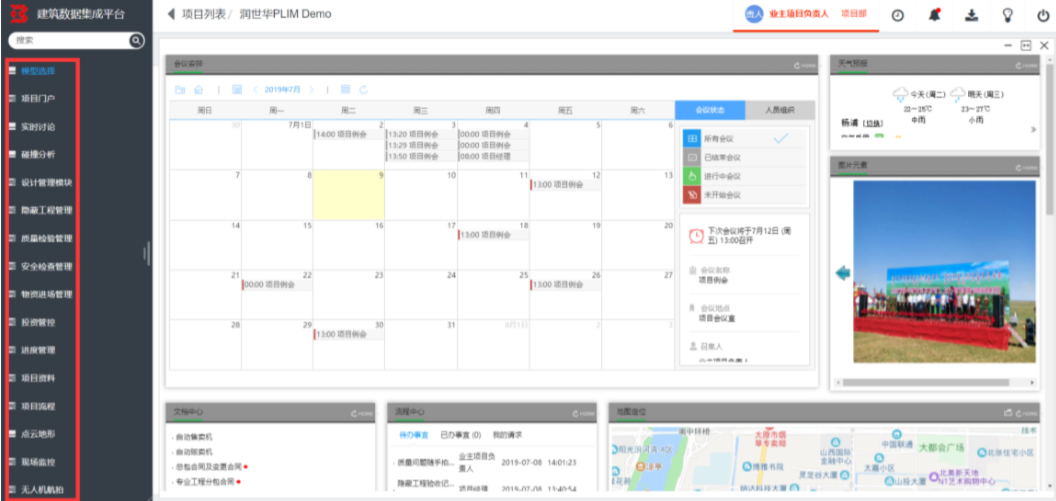Click the home icon in calendar toolbar
Image resolution: width=1056 pixels, height=501 pixels.
click(198, 90)
